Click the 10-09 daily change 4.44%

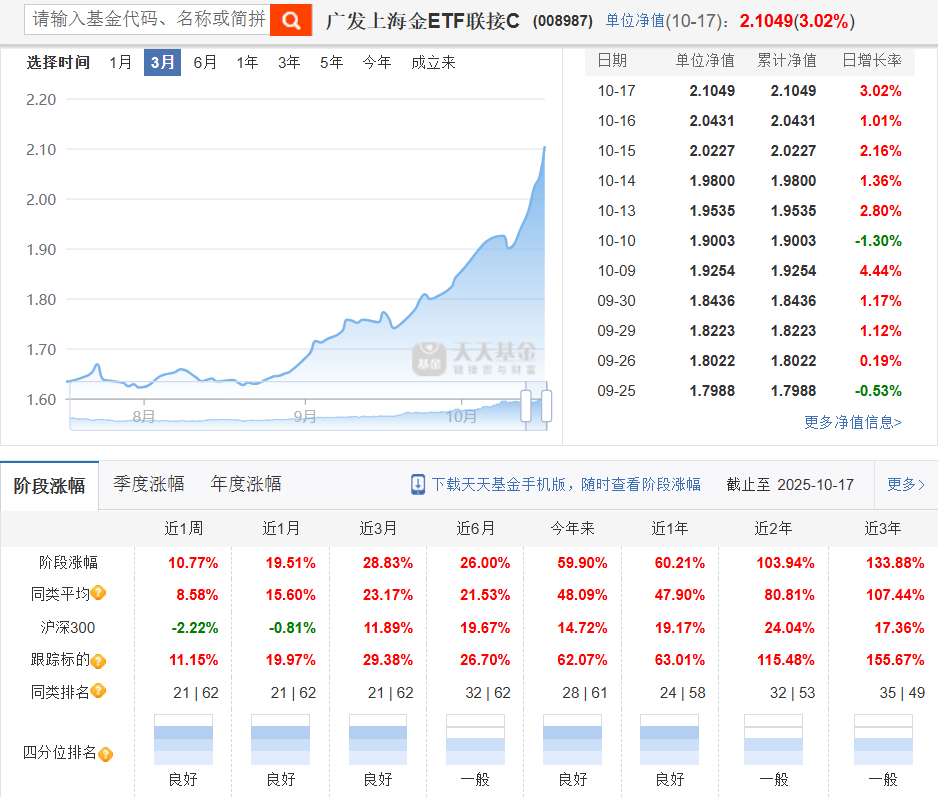pyautogui.click(x=880, y=271)
